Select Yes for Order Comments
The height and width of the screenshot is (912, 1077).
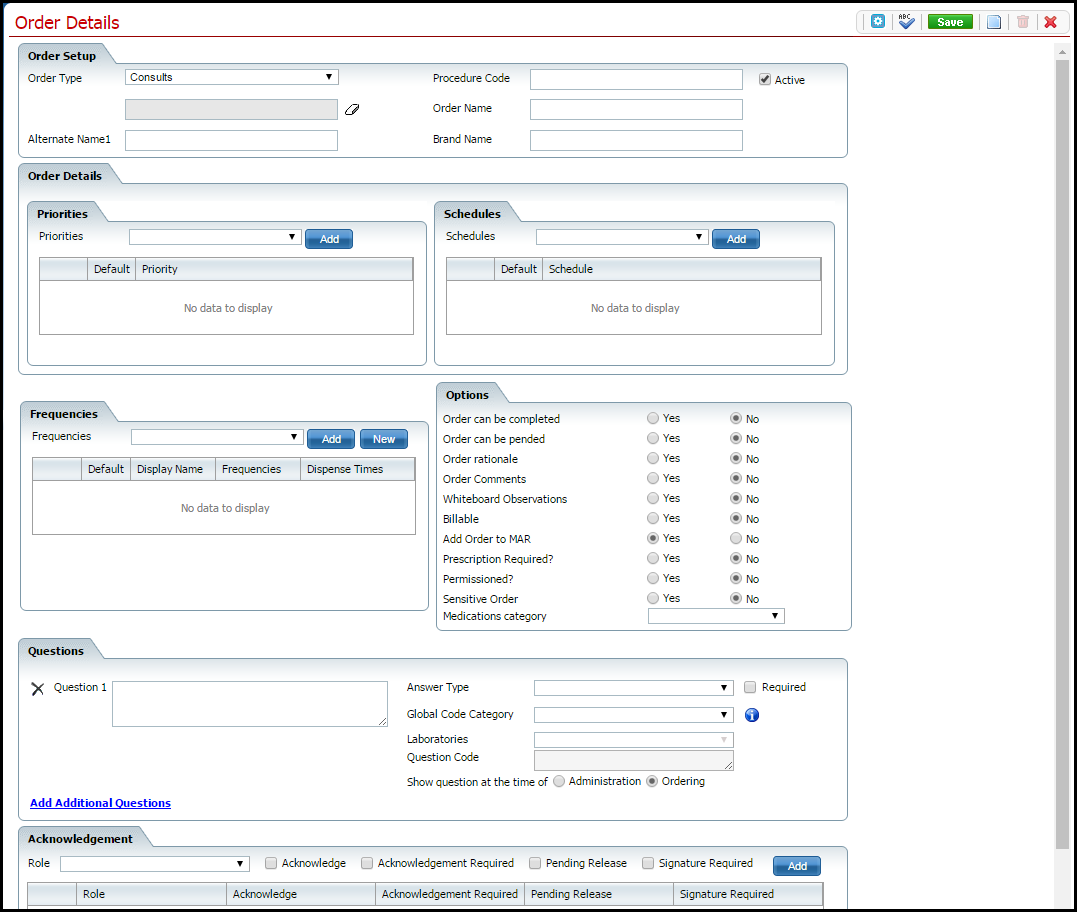(653, 478)
